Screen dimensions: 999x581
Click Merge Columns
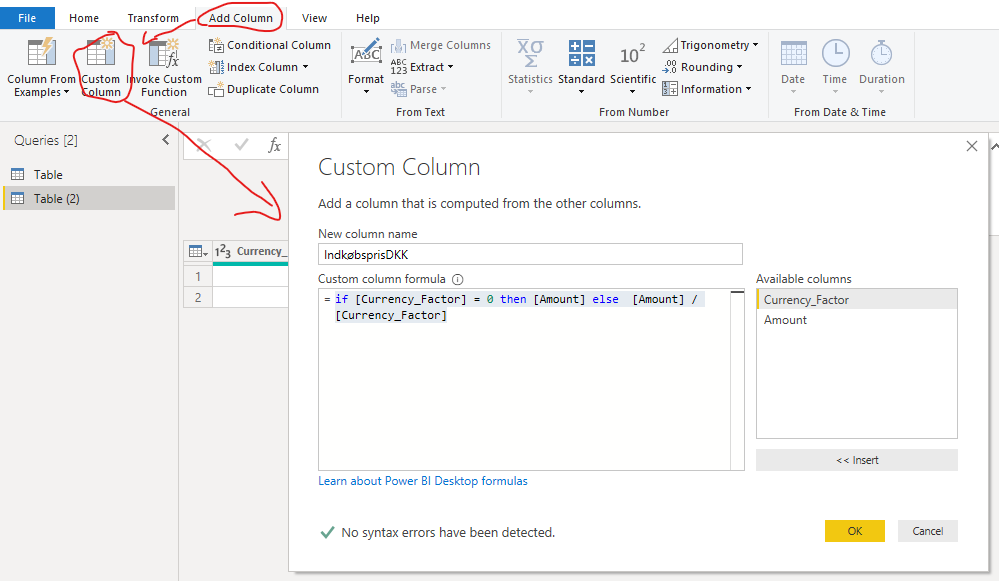441,45
